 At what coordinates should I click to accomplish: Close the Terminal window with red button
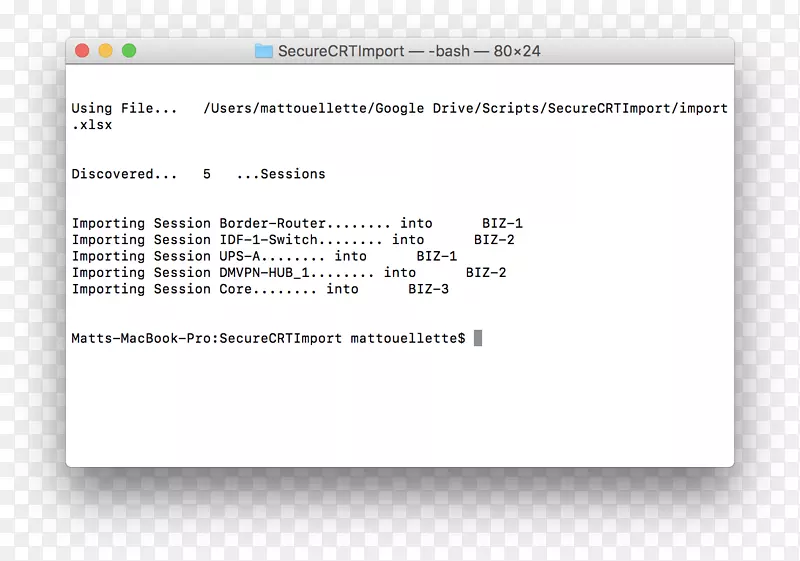point(84,51)
